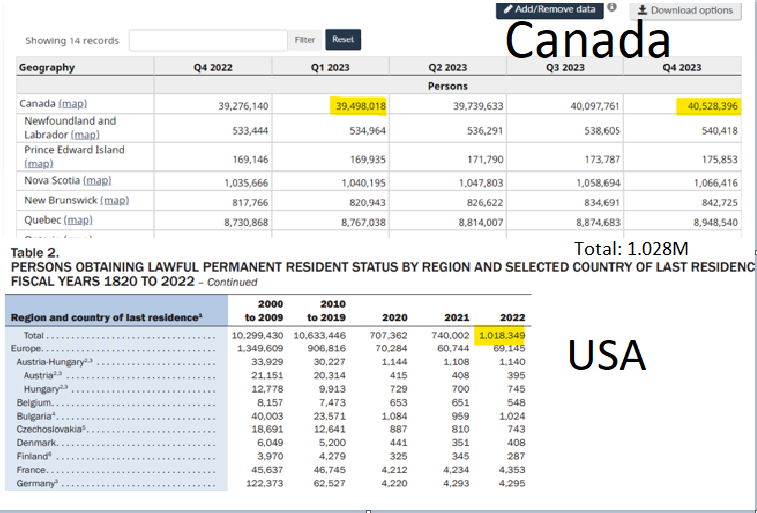Click the 'Showing 14 records' text
The image size is (757, 513).
[x=72, y=41]
